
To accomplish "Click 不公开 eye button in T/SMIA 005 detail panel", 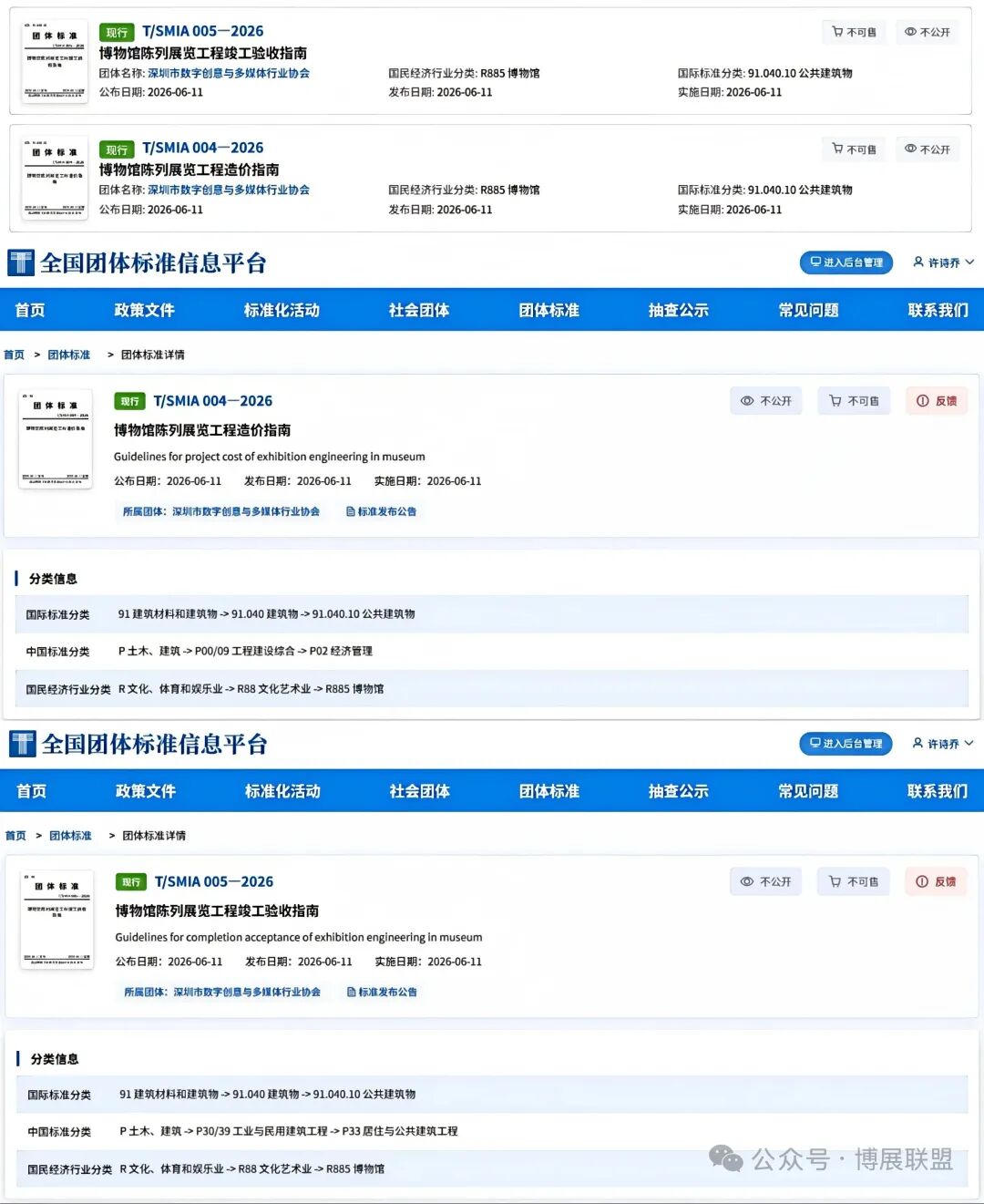I will [x=766, y=881].
